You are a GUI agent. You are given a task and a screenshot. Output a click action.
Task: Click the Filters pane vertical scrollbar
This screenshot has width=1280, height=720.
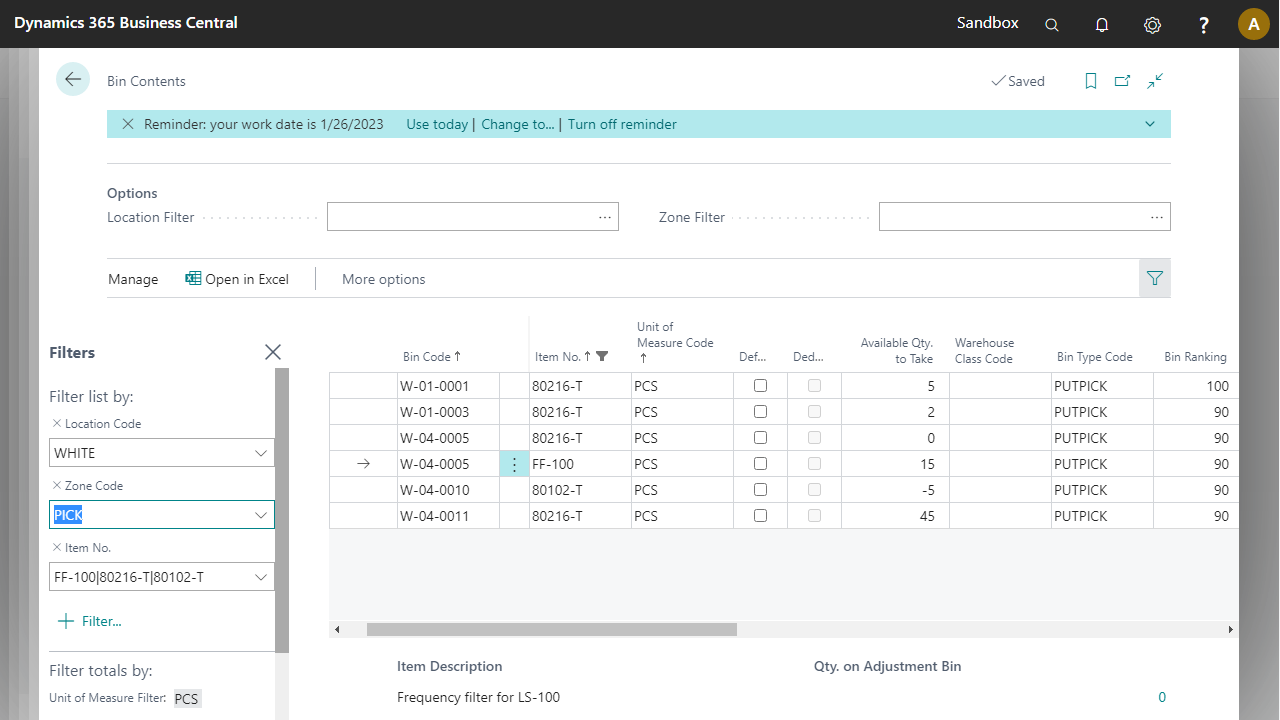(282, 510)
